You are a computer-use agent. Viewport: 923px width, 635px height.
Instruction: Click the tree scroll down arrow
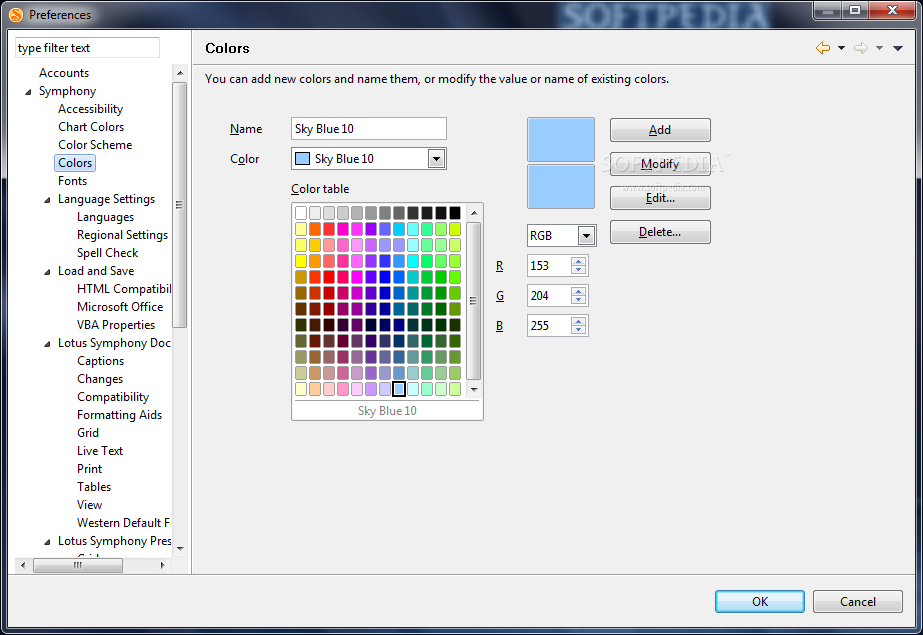180,548
